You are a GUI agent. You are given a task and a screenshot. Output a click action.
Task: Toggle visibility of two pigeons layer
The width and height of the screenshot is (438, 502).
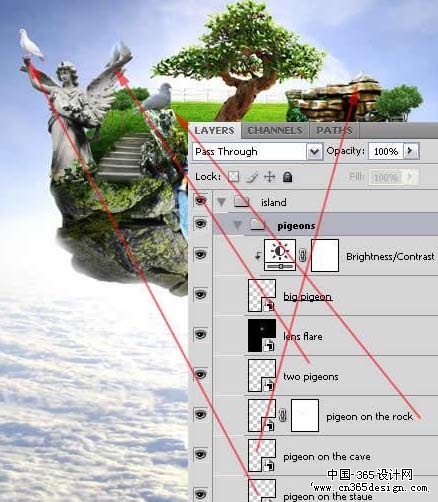[x=200, y=374]
